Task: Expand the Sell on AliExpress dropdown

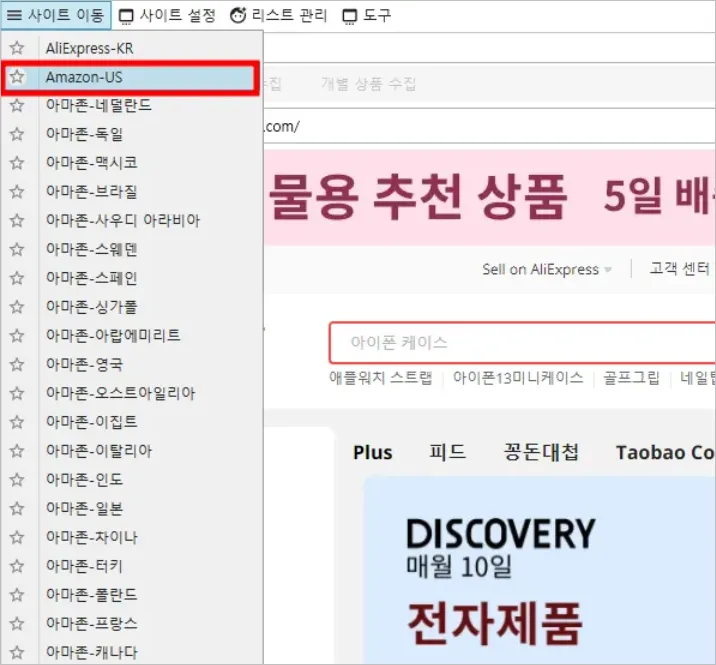Action: point(547,269)
